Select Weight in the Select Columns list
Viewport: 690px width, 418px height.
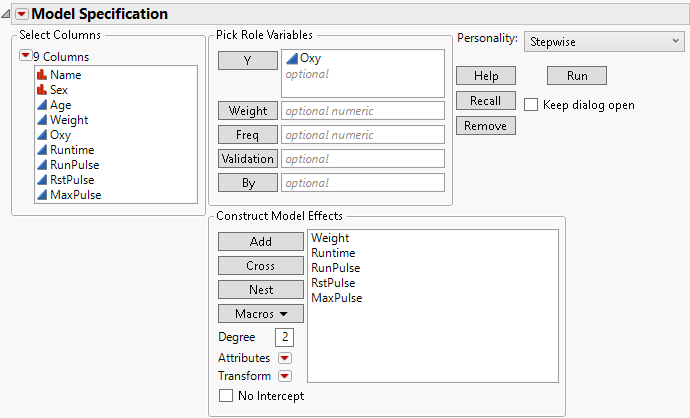pos(69,120)
